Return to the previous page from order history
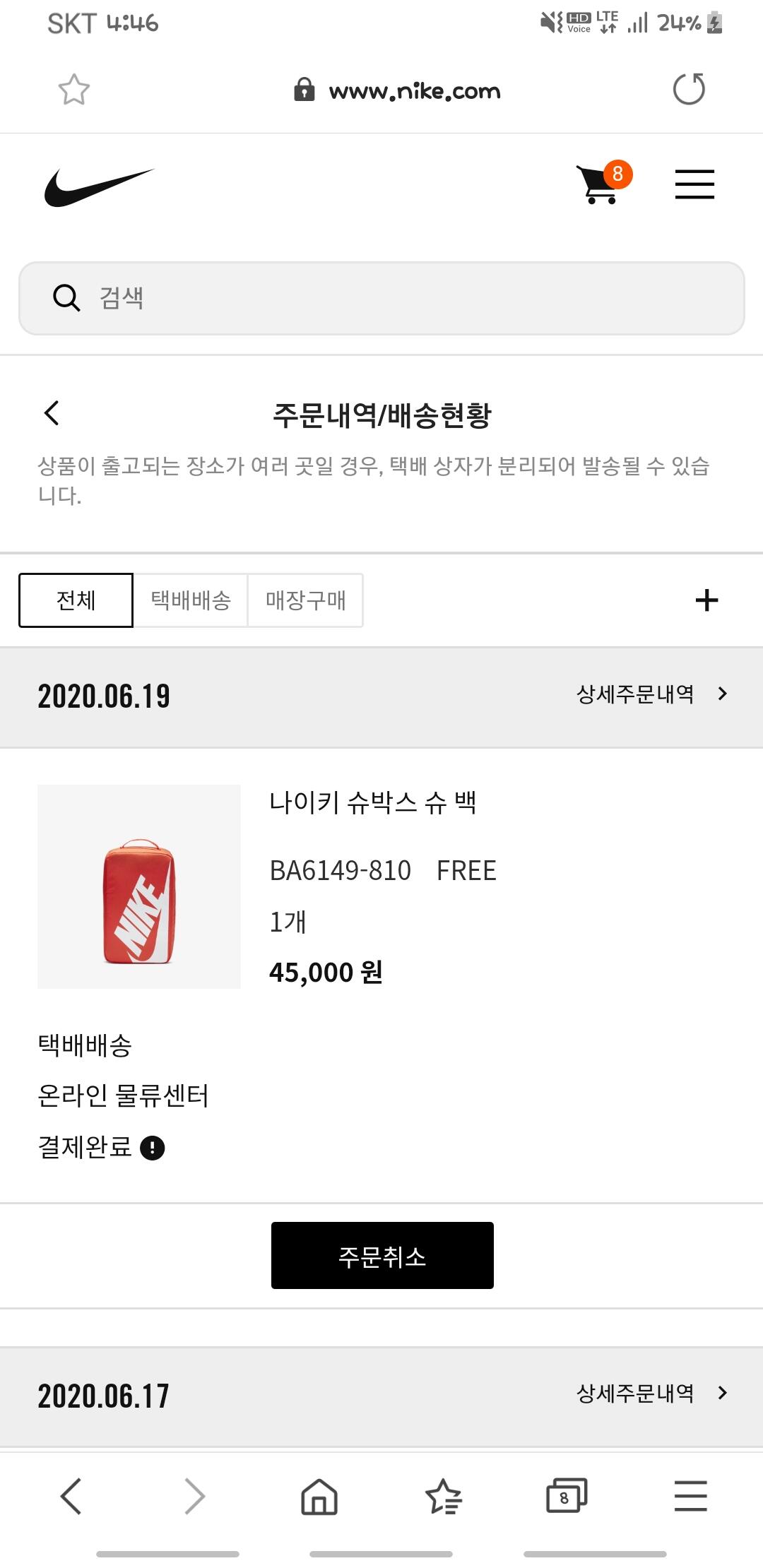 point(52,413)
